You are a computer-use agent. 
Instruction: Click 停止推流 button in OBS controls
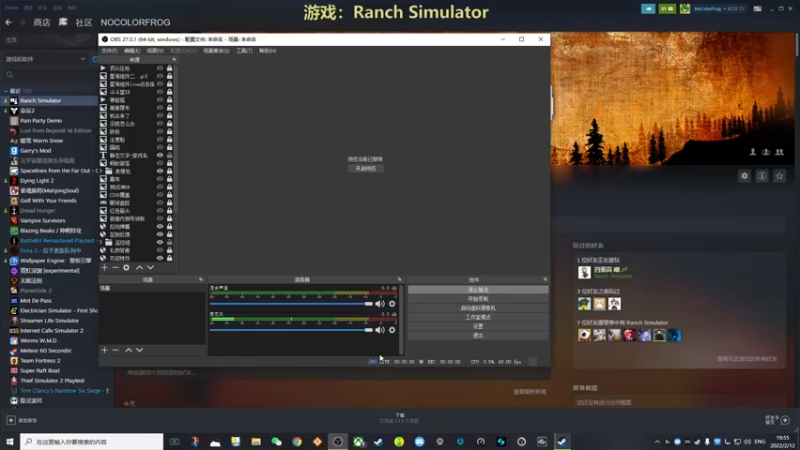tap(478, 290)
